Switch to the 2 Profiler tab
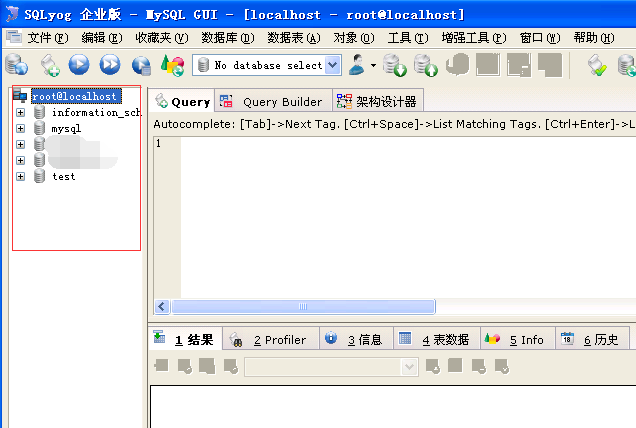This screenshot has width=636, height=428. pyautogui.click(x=271, y=340)
